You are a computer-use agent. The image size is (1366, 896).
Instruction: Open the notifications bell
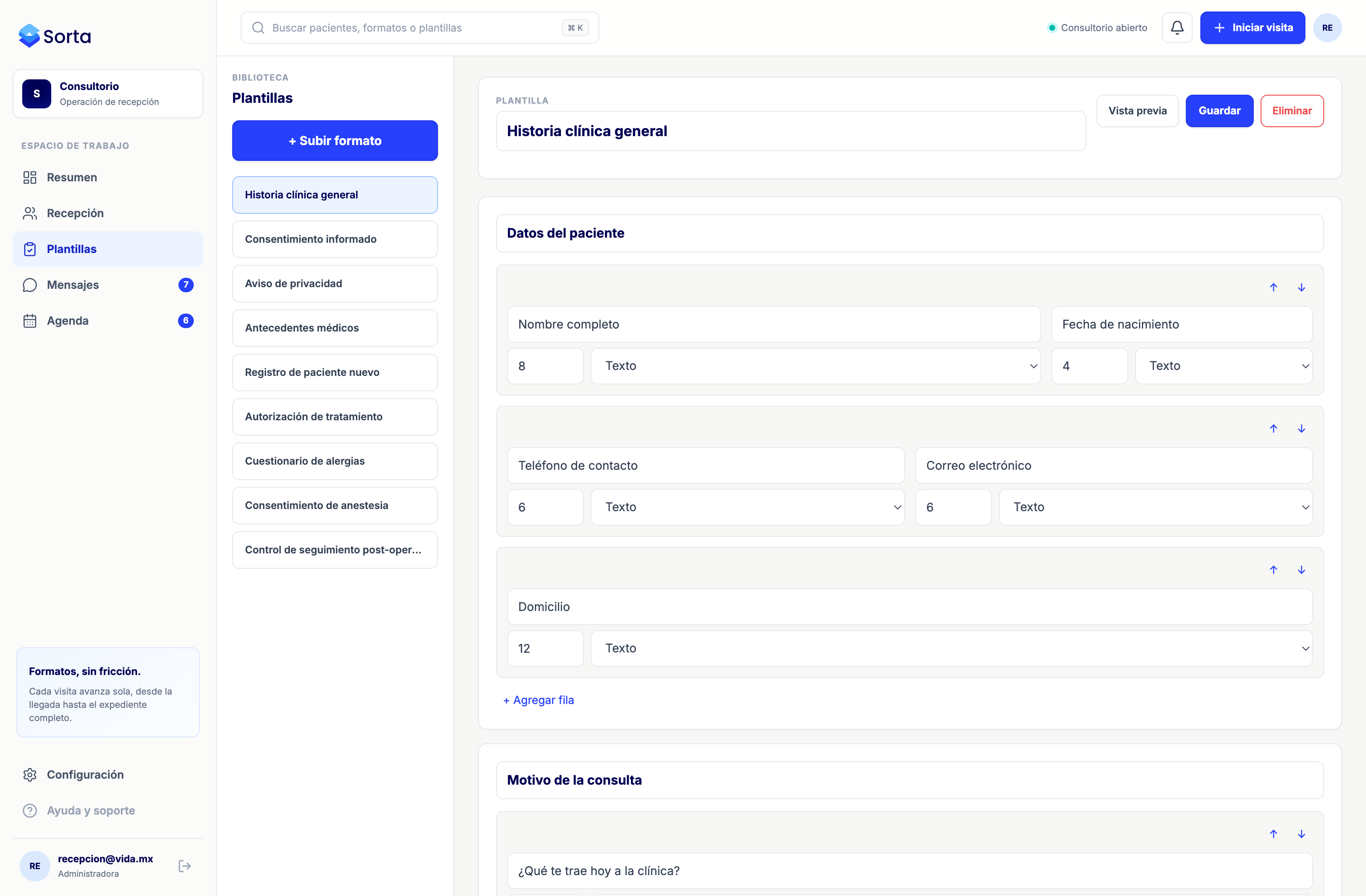[x=1176, y=28]
